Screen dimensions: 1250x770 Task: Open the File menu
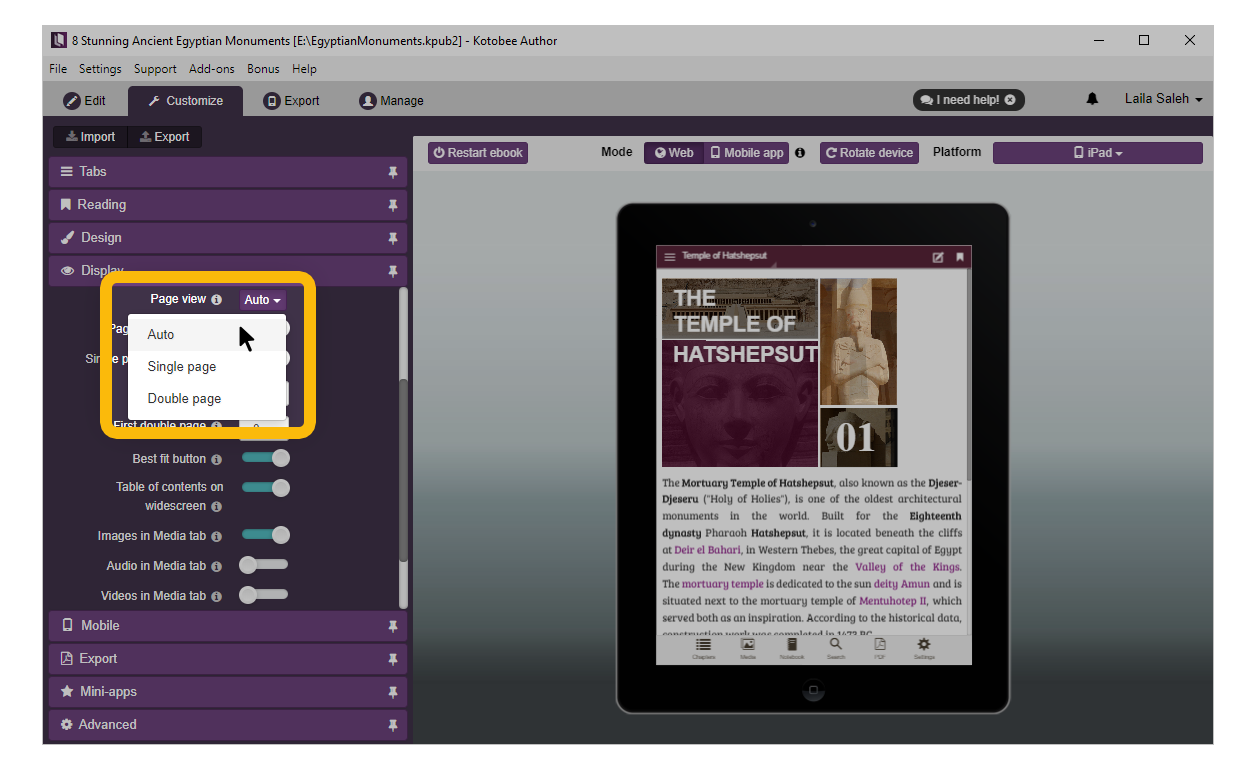[58, 69]
